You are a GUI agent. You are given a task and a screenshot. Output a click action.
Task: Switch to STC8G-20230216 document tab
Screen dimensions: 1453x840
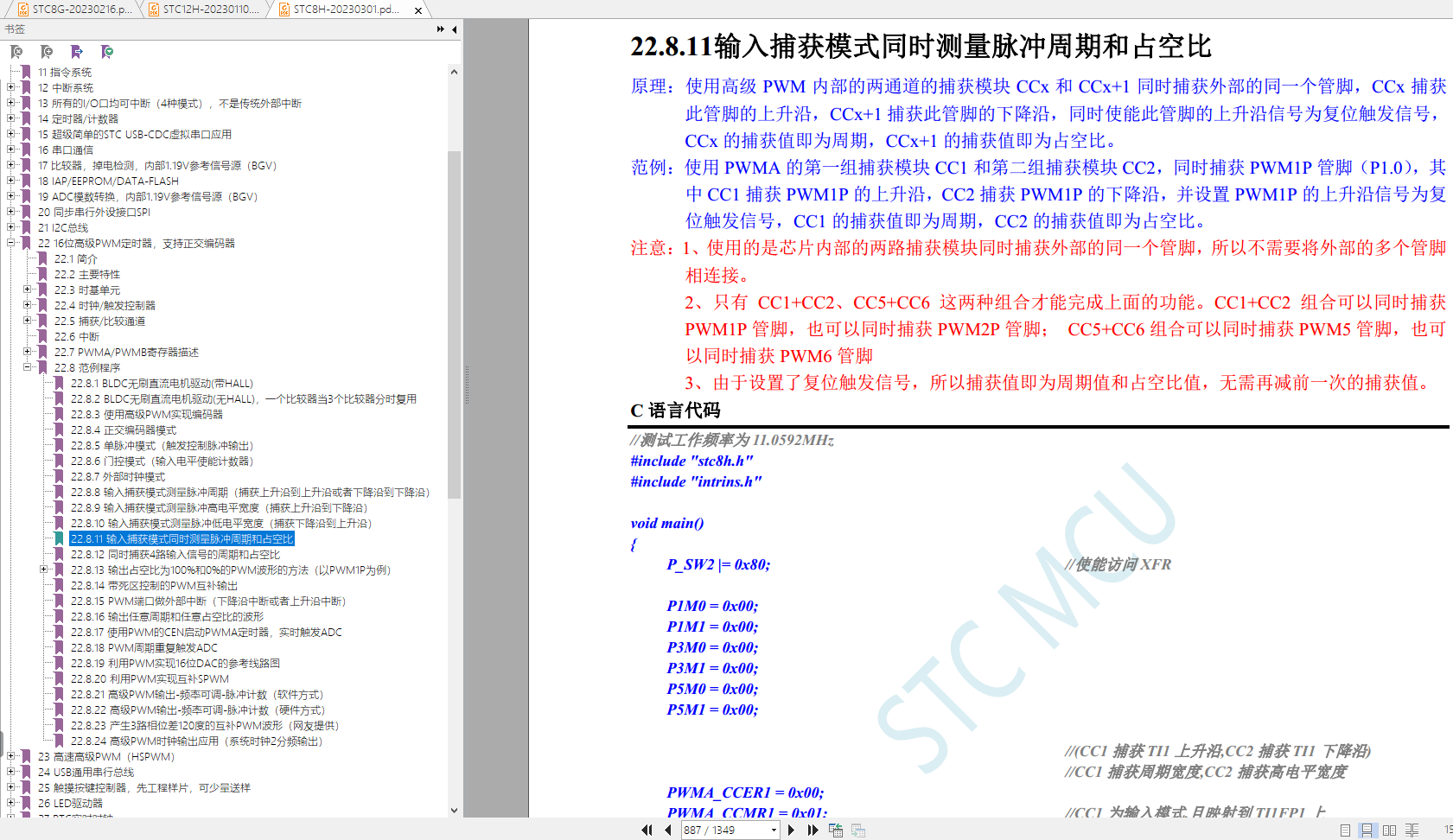coord(75,10)
